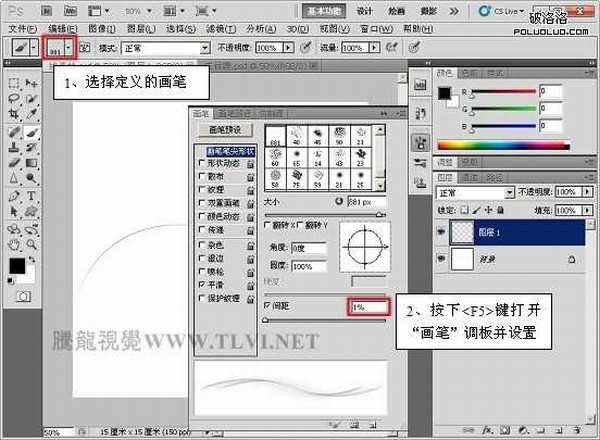The width and height of the screenshot is (600, 440).
Task: Open the 图层(L) menu
Action: (141, 29)
